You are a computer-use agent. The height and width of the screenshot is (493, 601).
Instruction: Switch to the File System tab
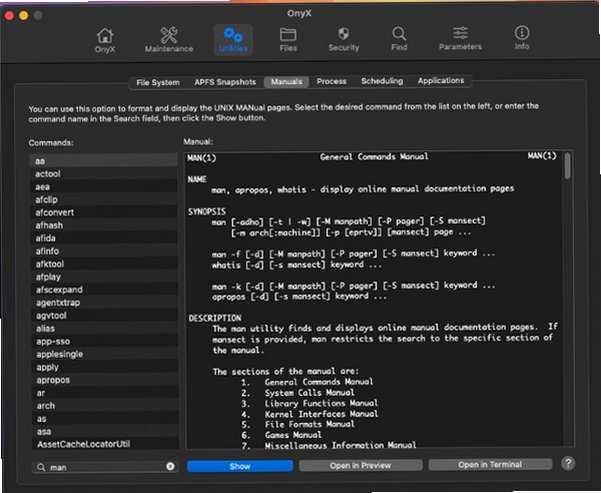(158, 82)
